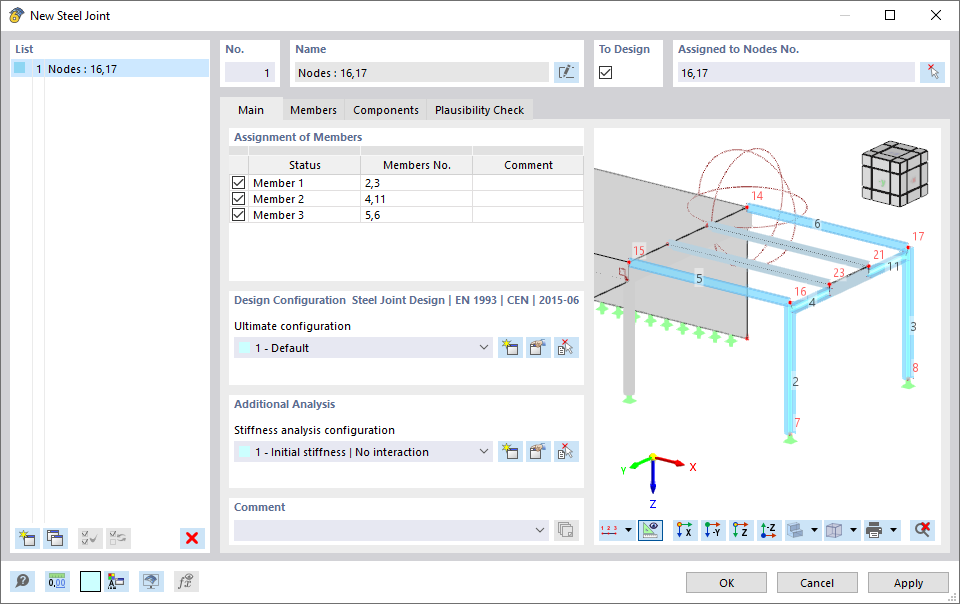Open the formula fx icon
Image resolution: width=960 pixels, height=604 pixels.
(x=186, y=581)
